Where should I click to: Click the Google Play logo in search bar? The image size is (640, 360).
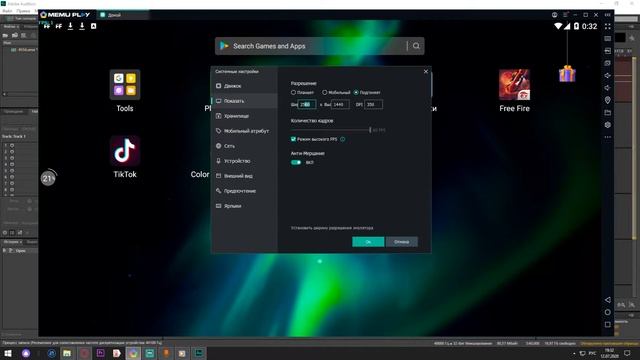coord(224,46)
